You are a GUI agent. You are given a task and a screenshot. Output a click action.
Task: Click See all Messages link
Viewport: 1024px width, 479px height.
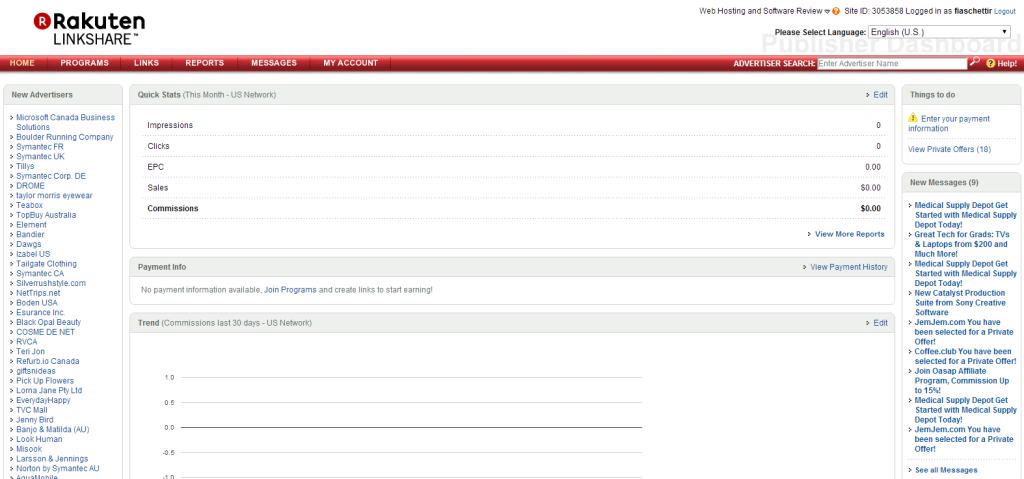click(946, 471)
